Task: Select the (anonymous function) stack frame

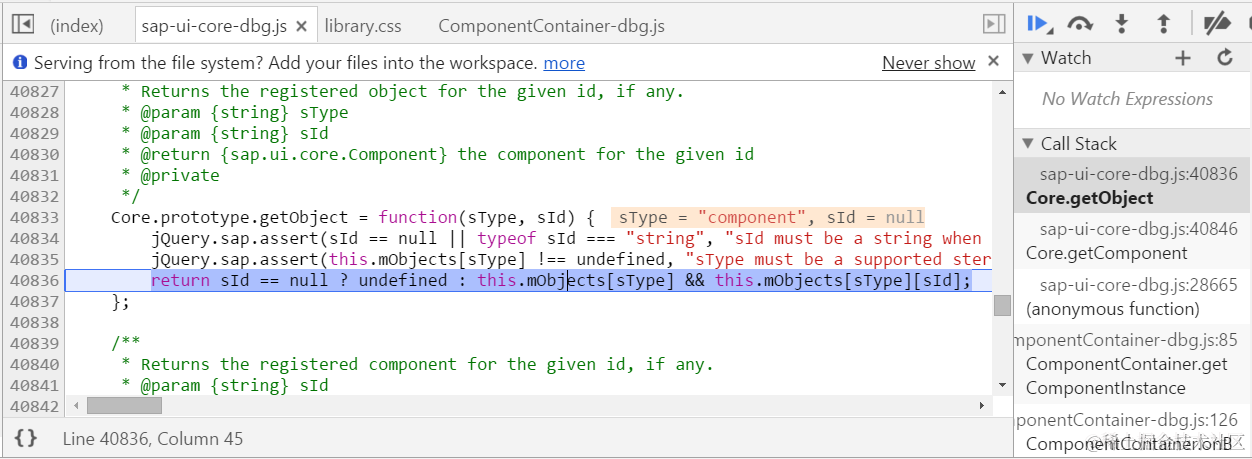Action: click(x=1132, y=297)
